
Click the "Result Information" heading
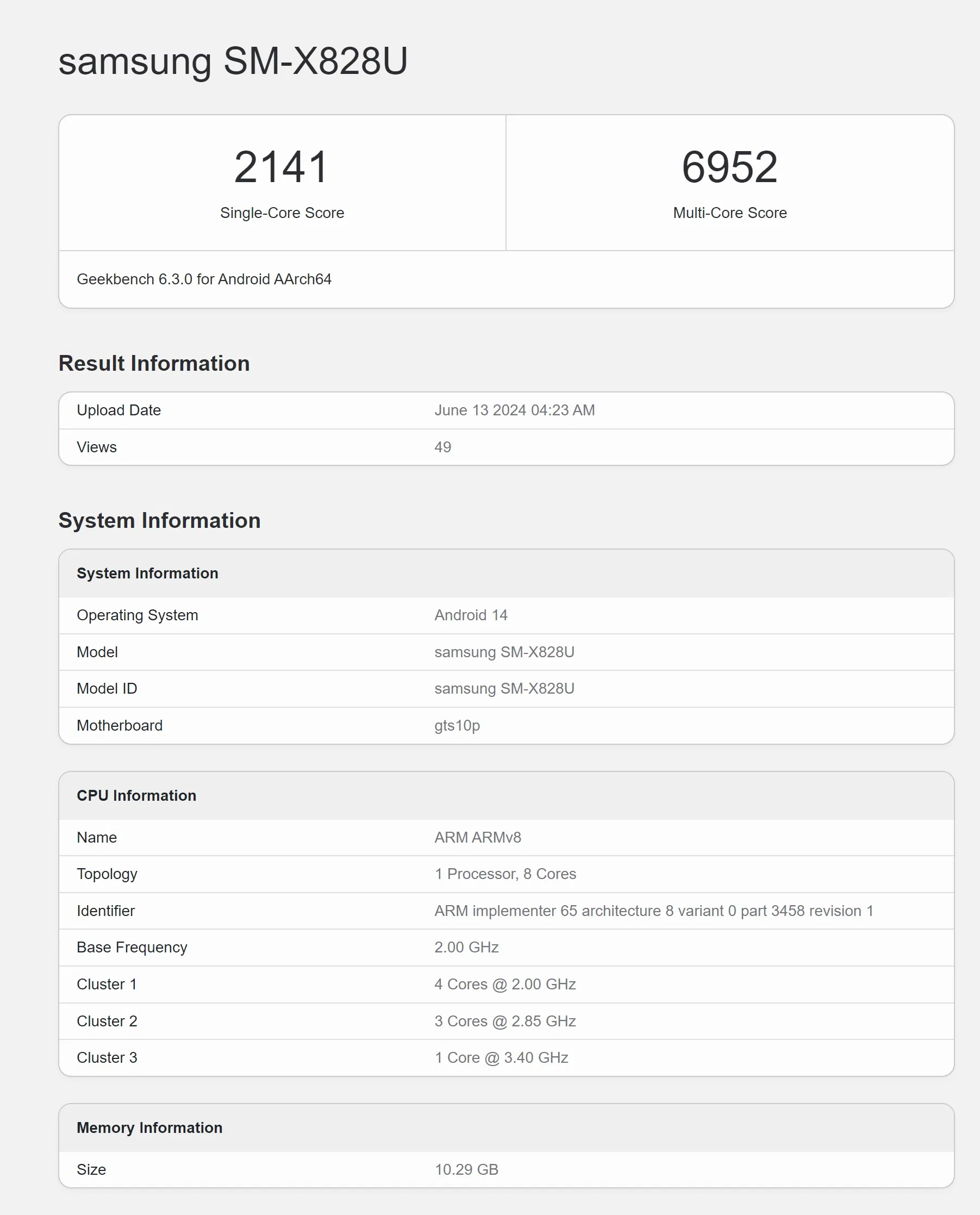[153, 363]
